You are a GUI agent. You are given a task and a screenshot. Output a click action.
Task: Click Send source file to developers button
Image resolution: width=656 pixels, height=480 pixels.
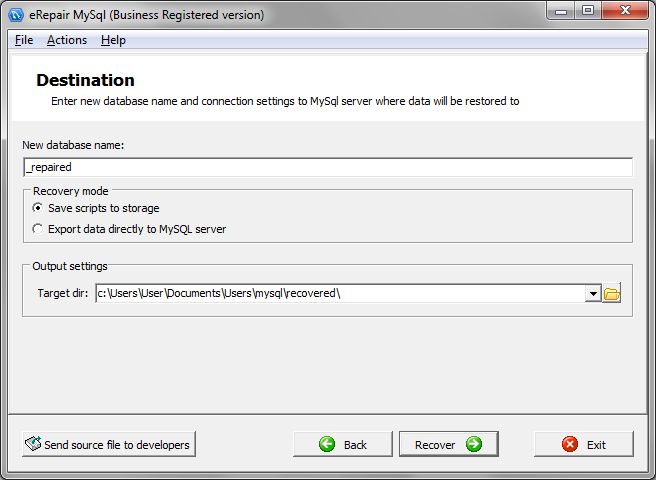[x=109, y=444]
